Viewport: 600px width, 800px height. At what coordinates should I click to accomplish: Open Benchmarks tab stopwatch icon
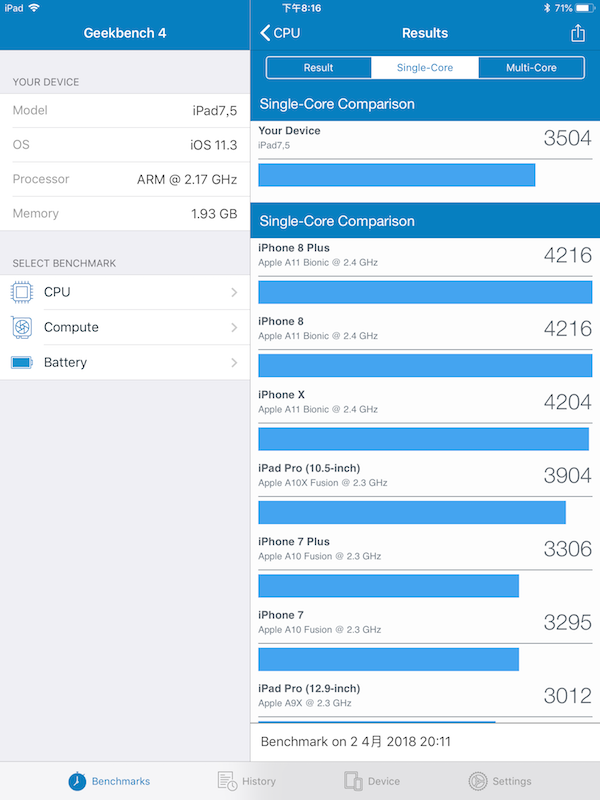point(77,781)
